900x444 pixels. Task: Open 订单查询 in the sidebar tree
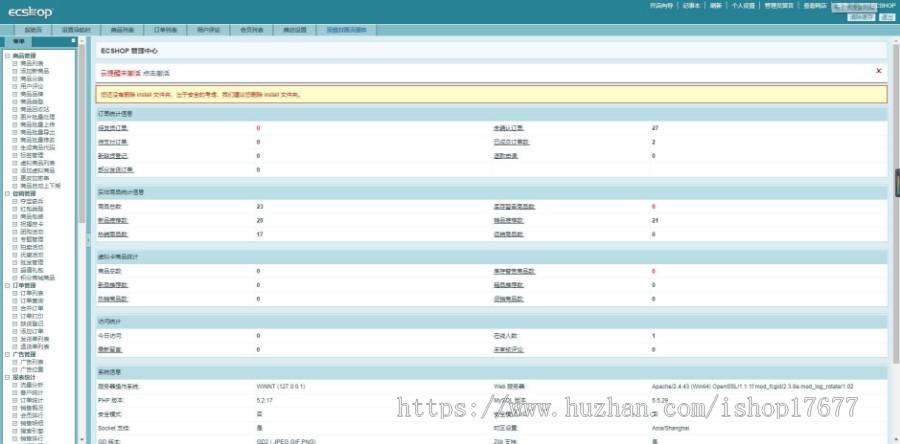(x=32, y=301)
